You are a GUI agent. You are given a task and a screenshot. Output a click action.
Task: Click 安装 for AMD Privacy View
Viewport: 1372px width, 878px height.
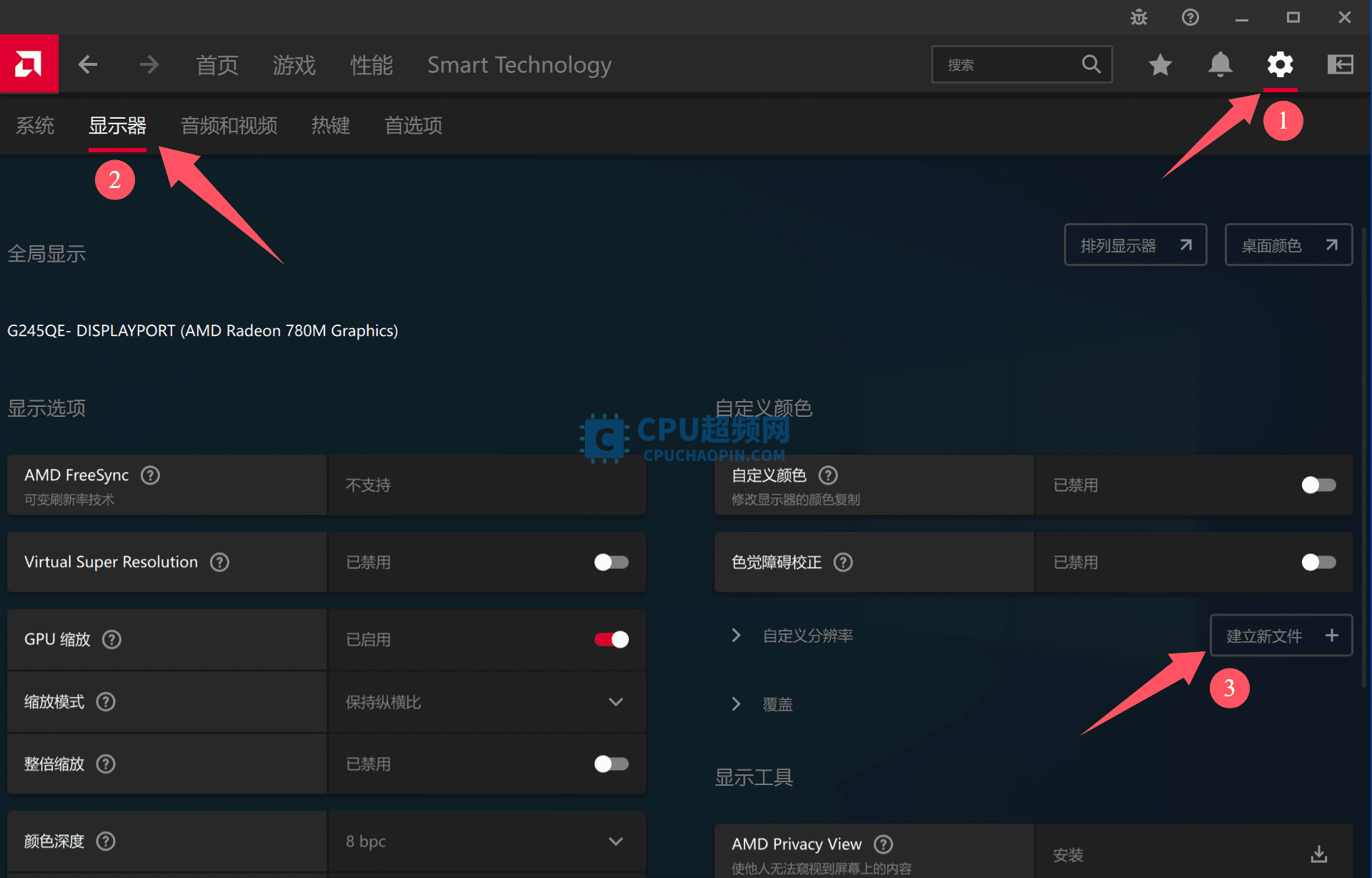click(x=1068, y=855)
